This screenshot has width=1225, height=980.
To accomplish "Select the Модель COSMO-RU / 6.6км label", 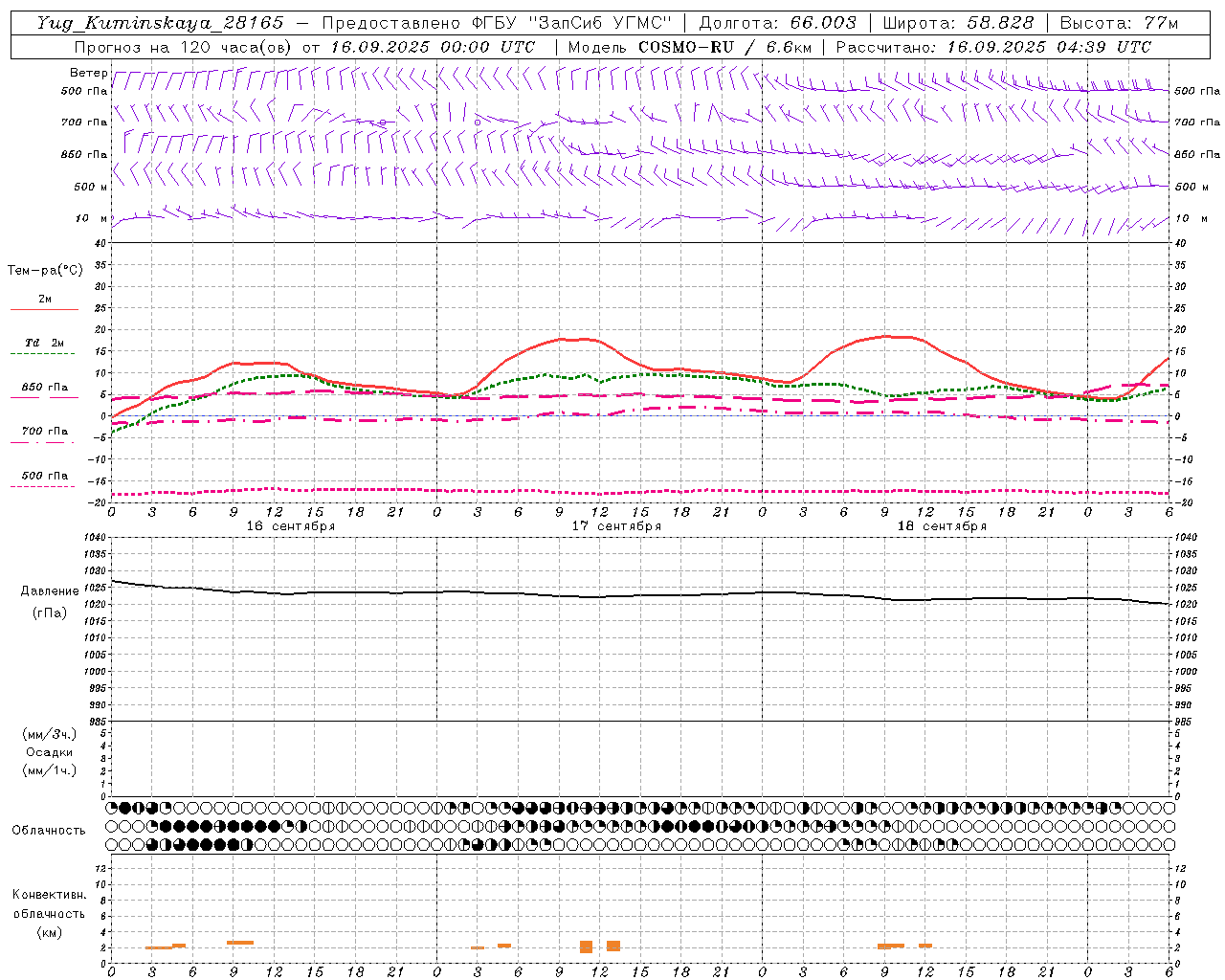I will [689, 47].
